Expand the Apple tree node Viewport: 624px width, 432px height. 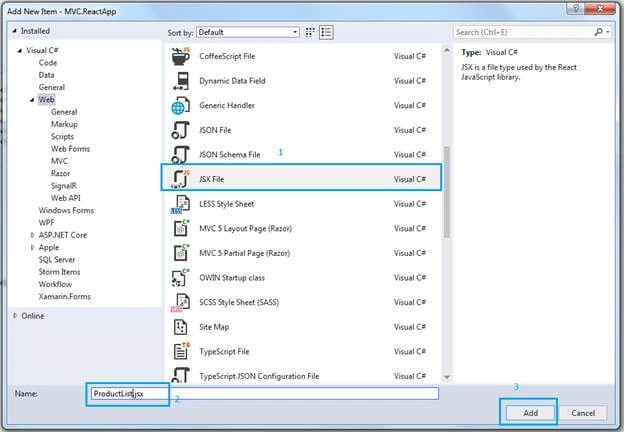point(32,247)
